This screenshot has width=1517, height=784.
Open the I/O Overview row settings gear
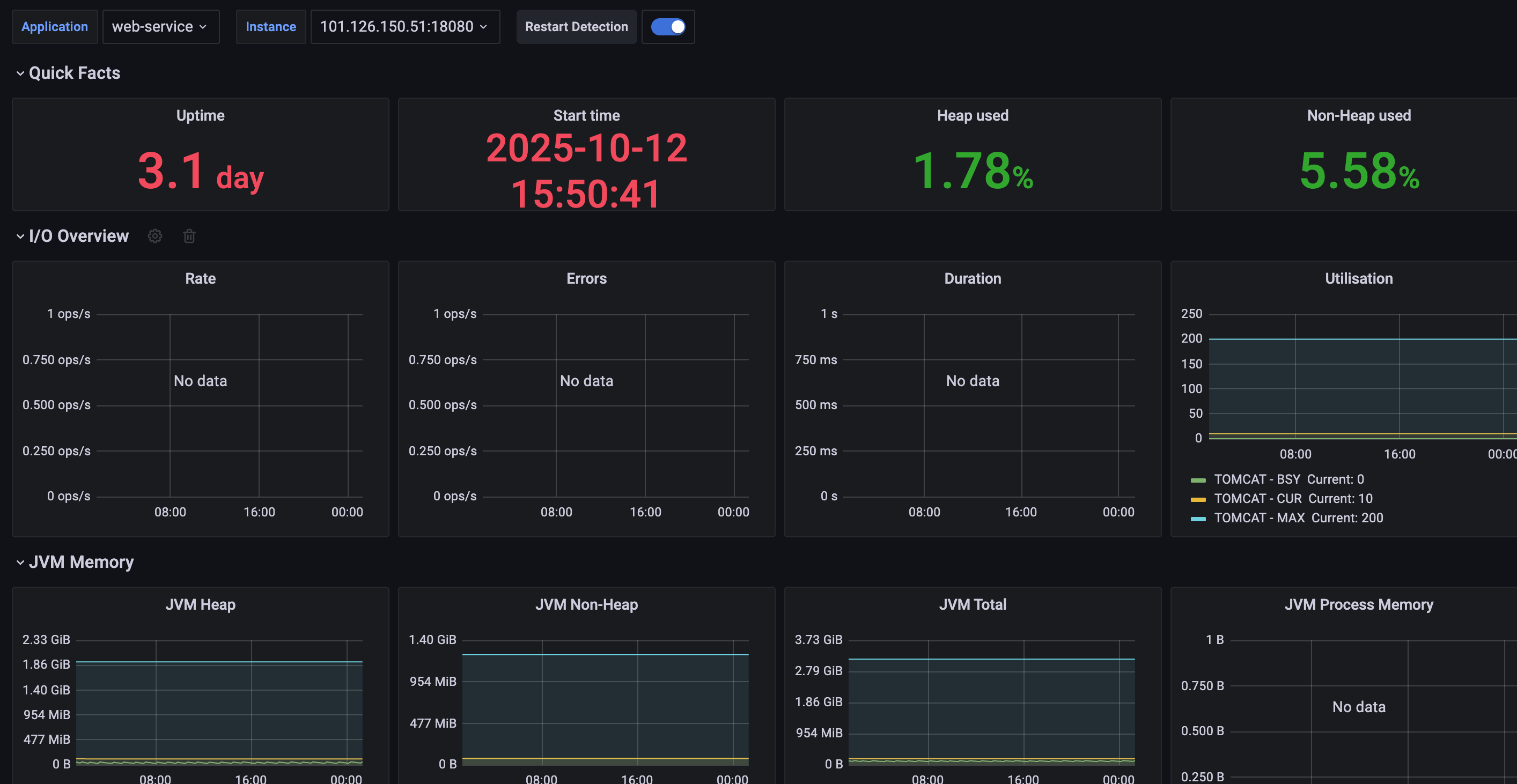pyautogui.click(x=155, y=236)
